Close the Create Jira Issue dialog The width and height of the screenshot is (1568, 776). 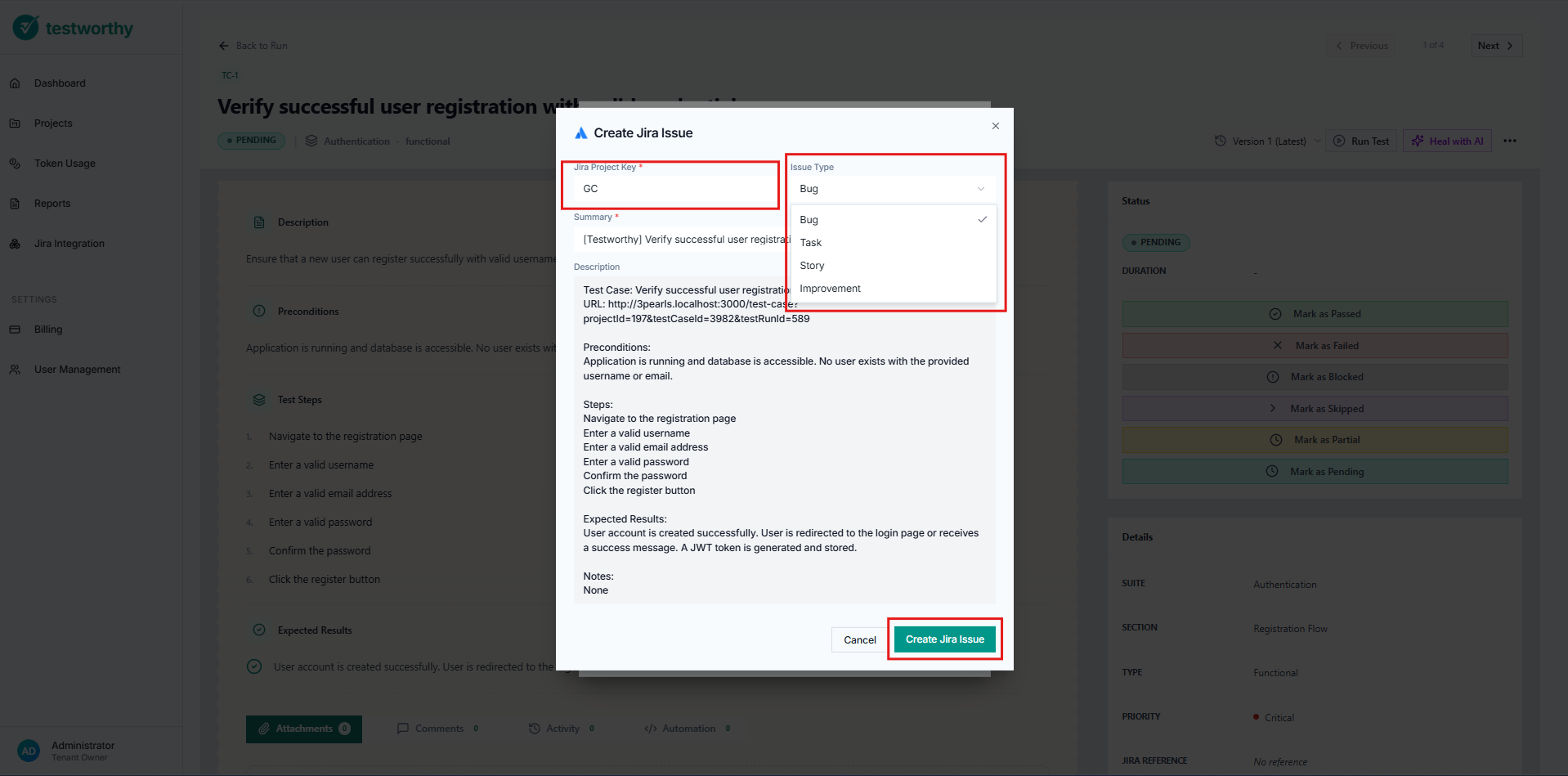[996, 126]
